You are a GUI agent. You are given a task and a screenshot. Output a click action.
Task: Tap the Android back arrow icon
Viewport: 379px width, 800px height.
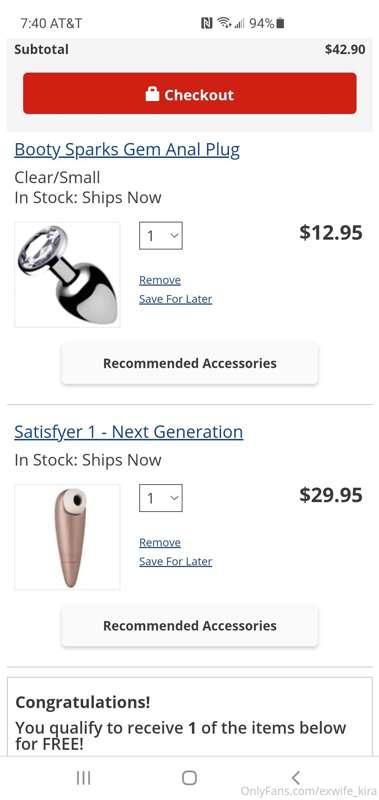(x=295, y=778)
